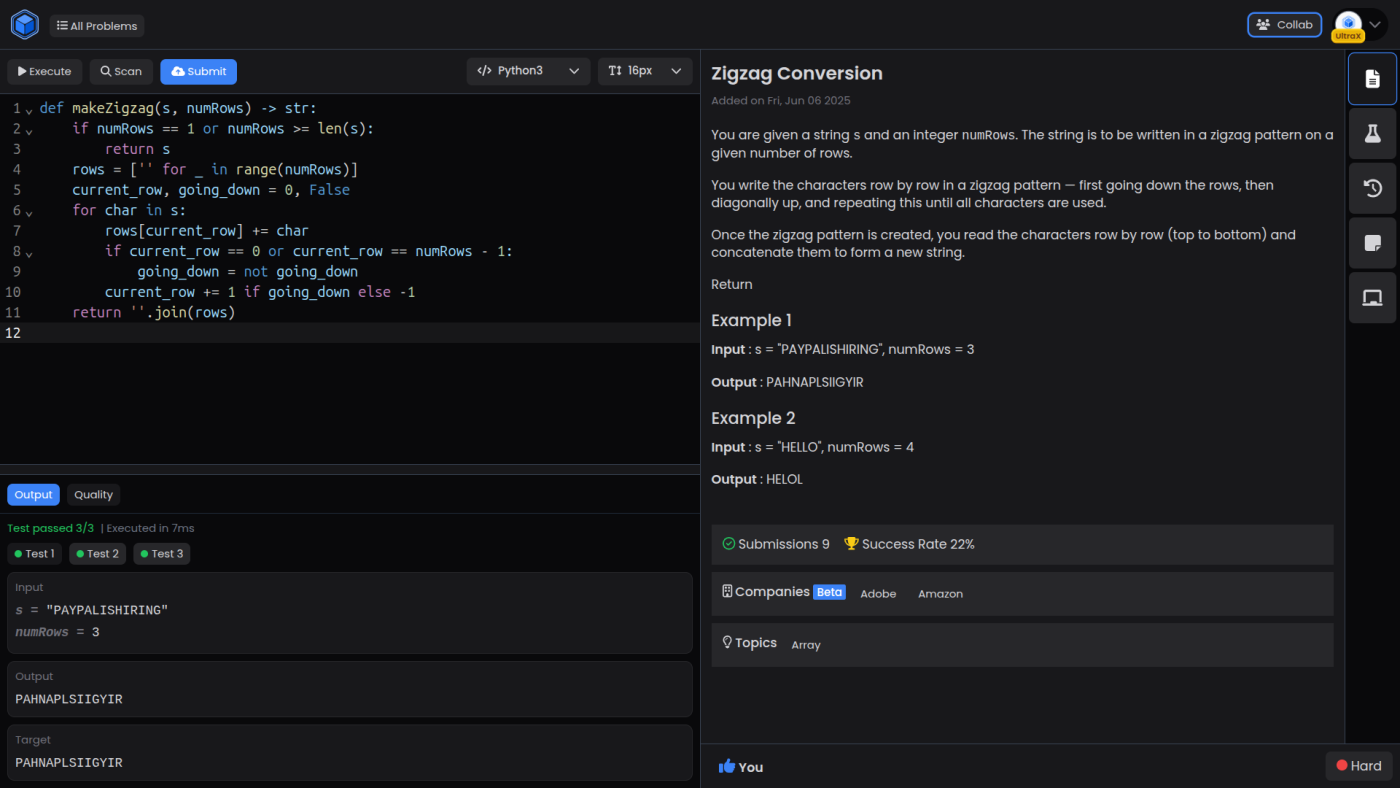Open the Python3 language dropdown

point(527,71)
